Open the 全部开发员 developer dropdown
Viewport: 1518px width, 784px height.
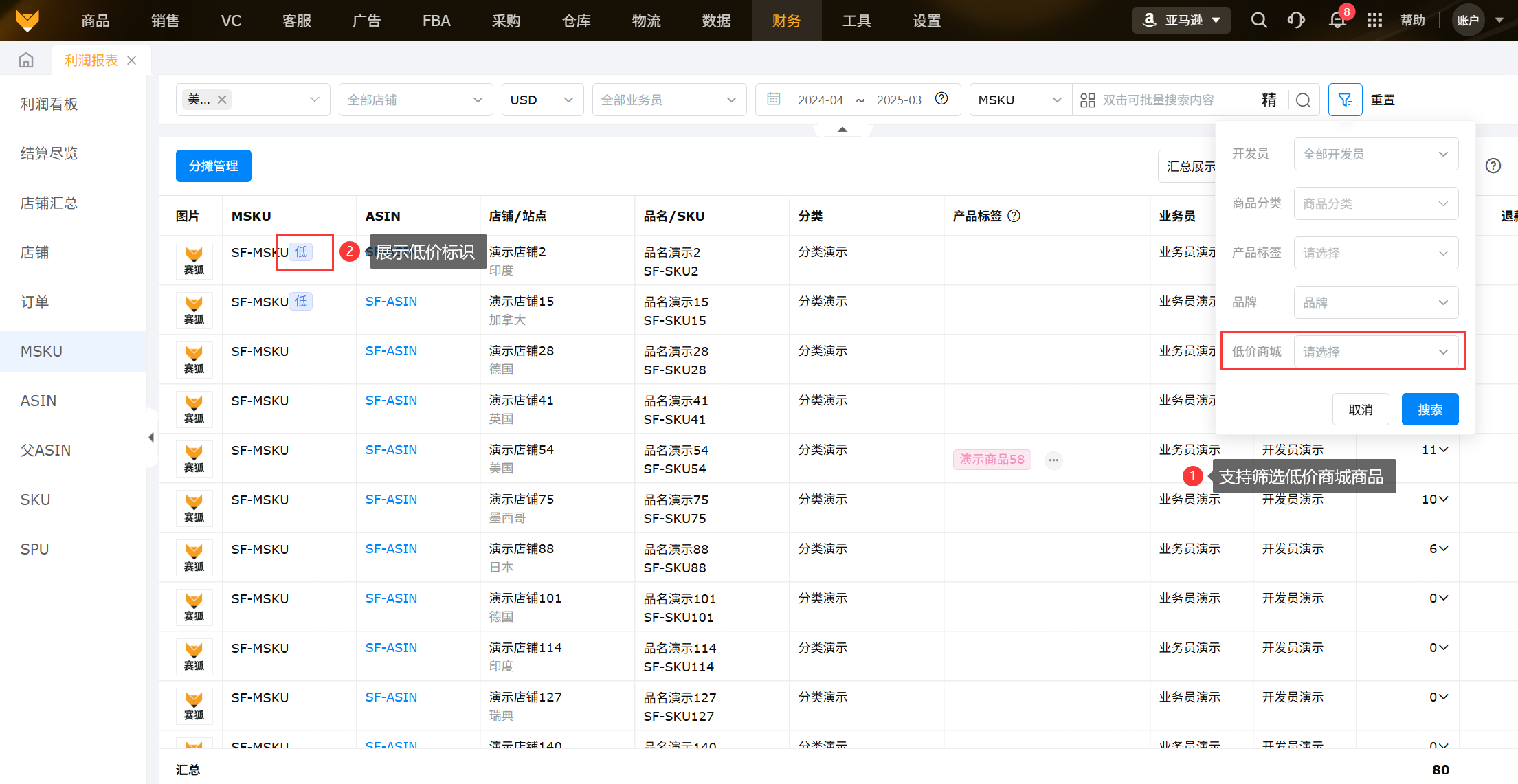(x=1375, y=154)
